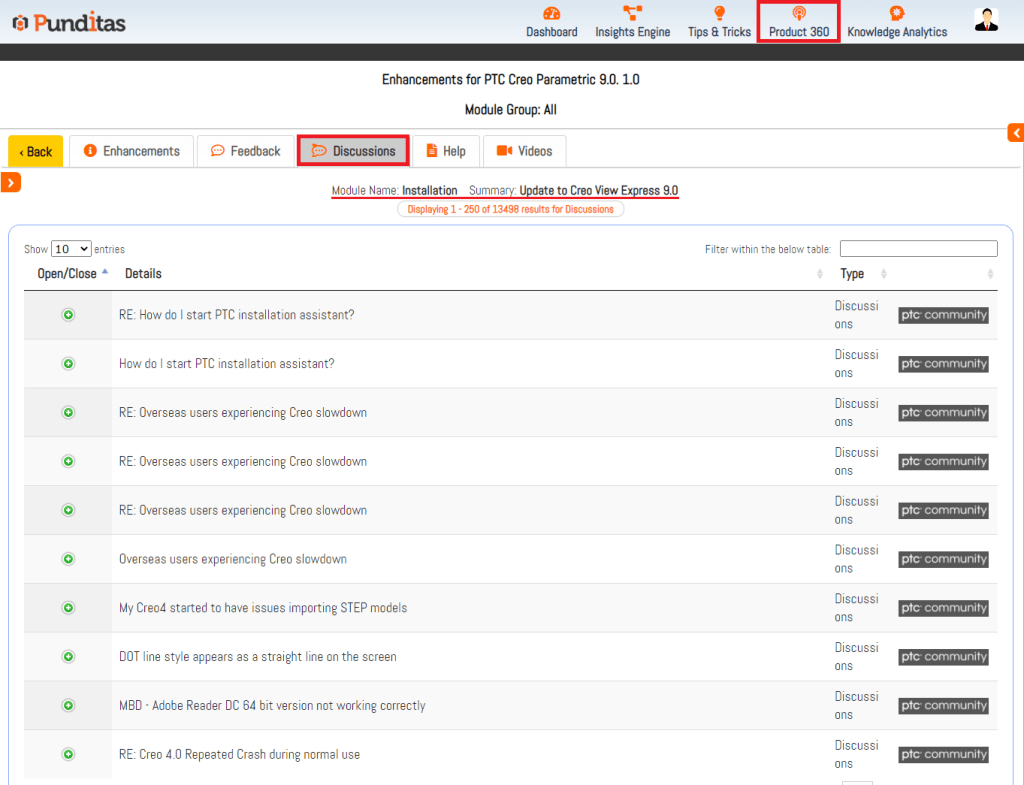The image size is (1024, 785).
Task: Click the yellow Back button
Action: point(36,152)
